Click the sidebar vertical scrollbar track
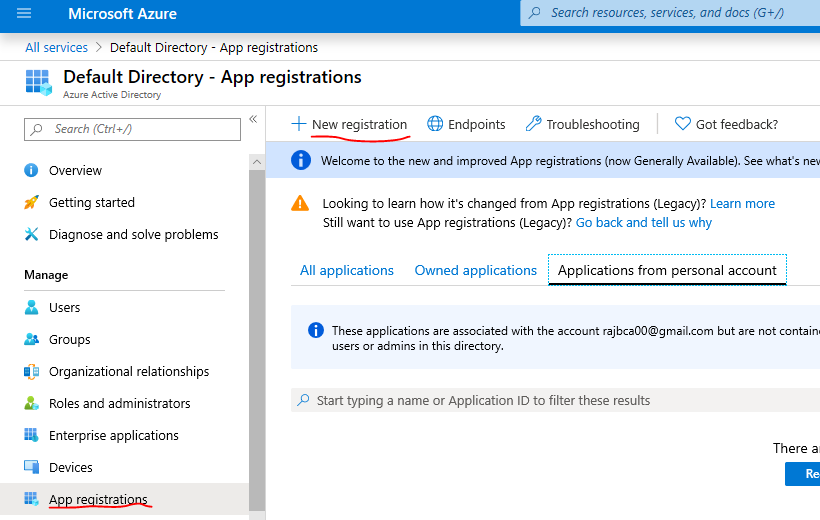Screen dimensions: 820x520 tap(257, 340)
